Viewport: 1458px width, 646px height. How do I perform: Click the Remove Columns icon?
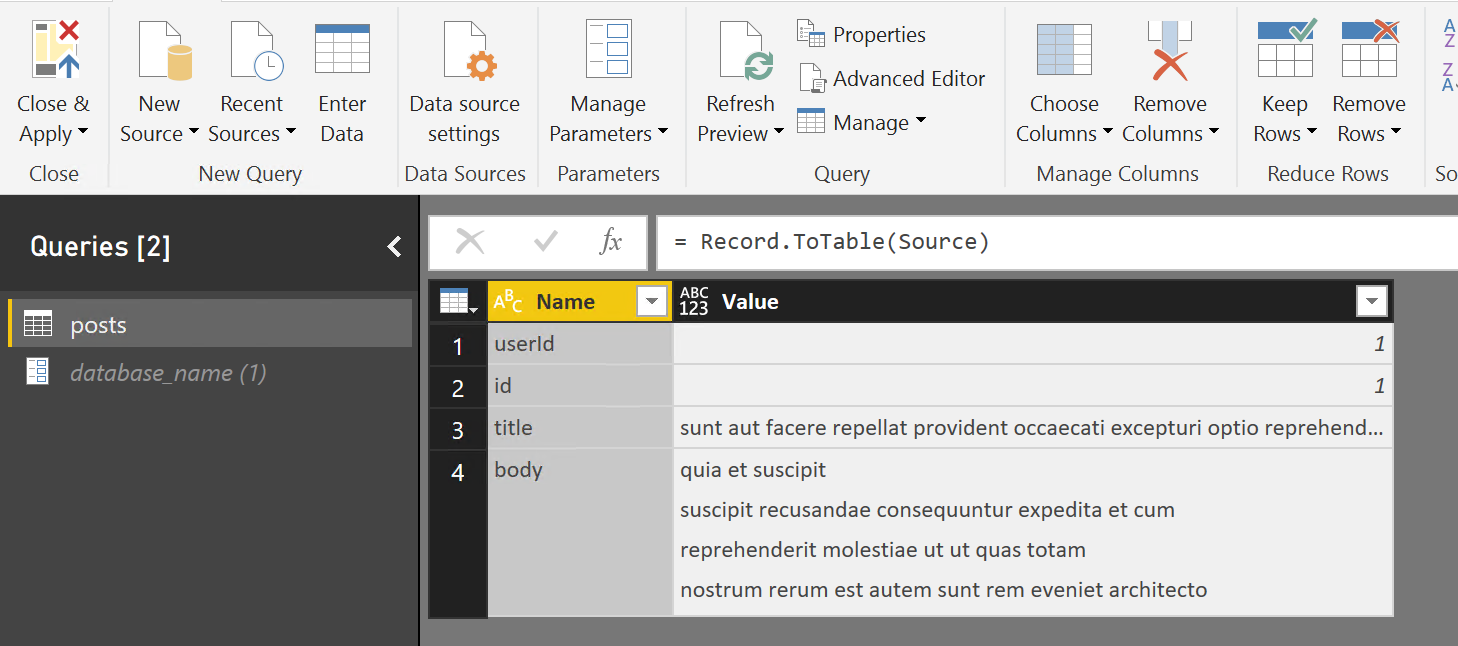(x=1169, y=52)
